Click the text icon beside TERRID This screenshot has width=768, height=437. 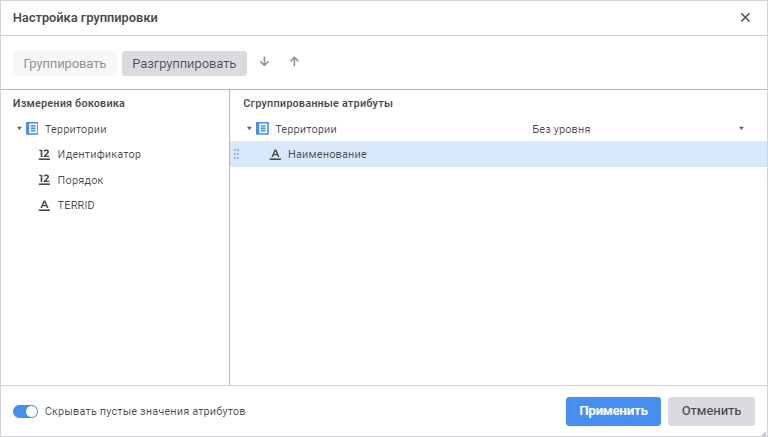[x=44, y=205]
